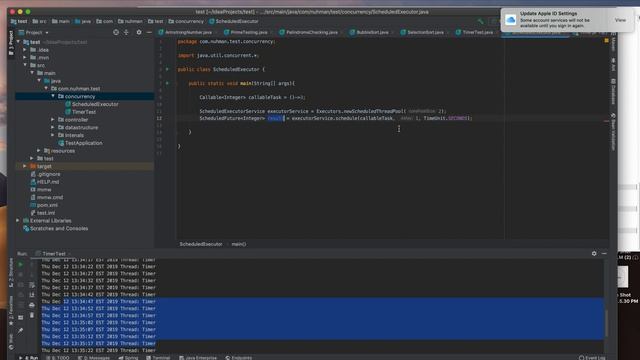Image resolution: width=640 pixels, height=360 pixels.
Task: Open Project panel settings gear
Action: [x=139, y=32]
